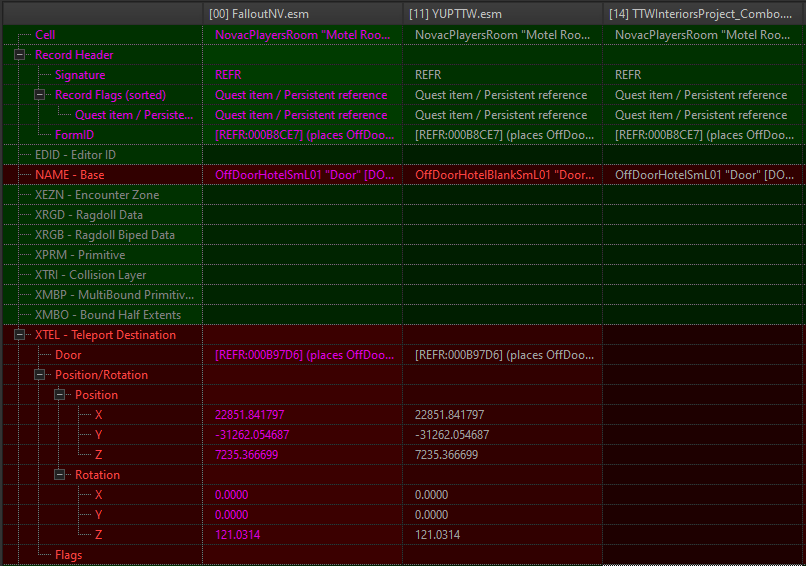The image size is (806, 566).
Task: Click TTWInteriorsProject Record Flags (sorted) value
Action: (701, 95)
